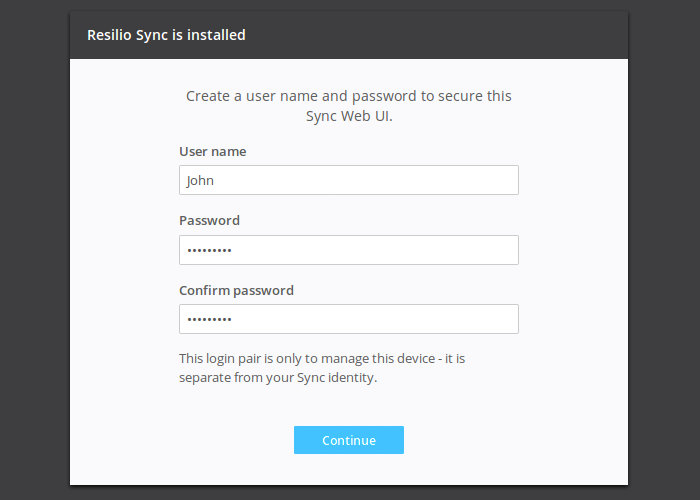Click the 'Create a user name and password' instruction text
The image size is (700, 500).
(x=349, y=106)
